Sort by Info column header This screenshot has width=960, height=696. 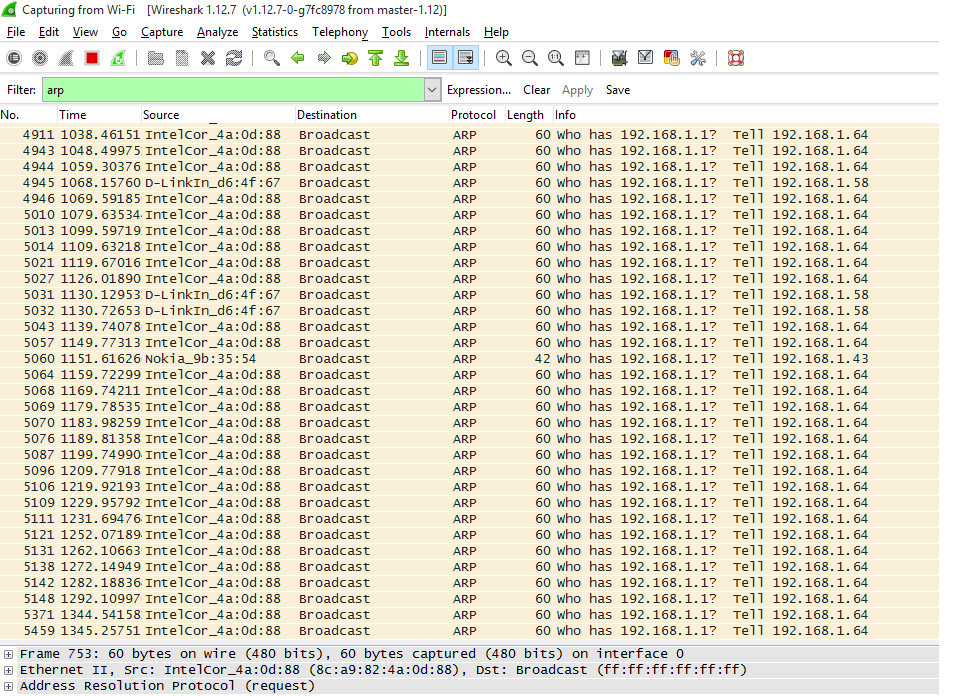coord(746,115)
